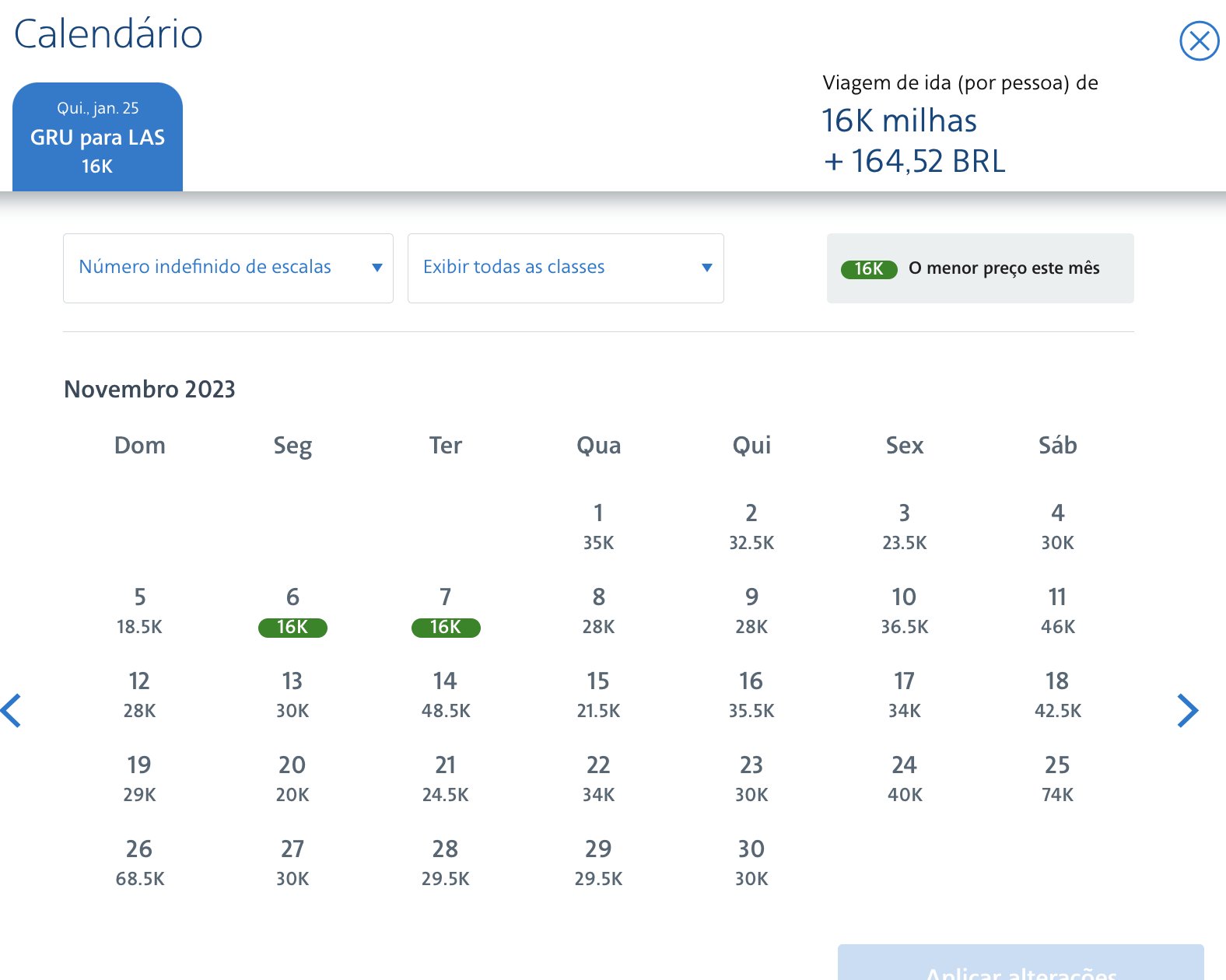The width and height of the screenshot is (1226, 980).
Task: Pick November 3 at 23.5K
Action: (904, 527)
